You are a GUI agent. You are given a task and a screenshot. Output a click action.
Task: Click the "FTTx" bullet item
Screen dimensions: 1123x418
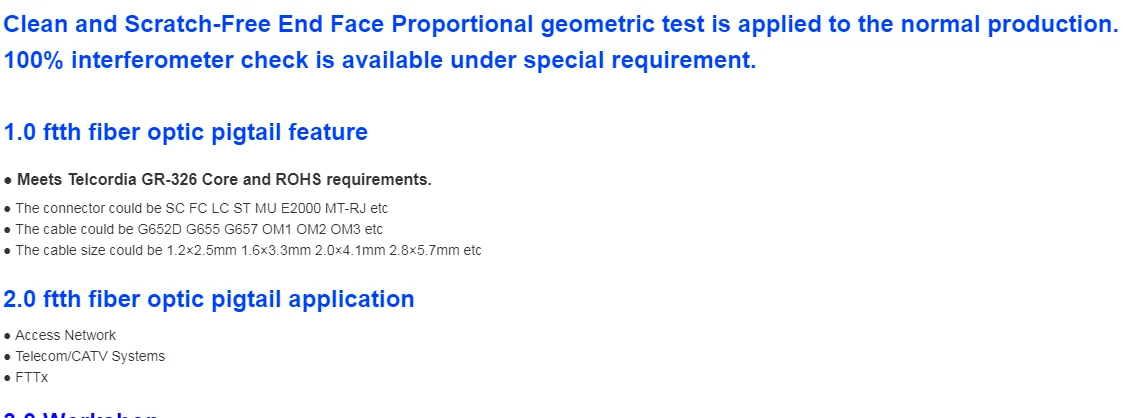tap(31, 377)
